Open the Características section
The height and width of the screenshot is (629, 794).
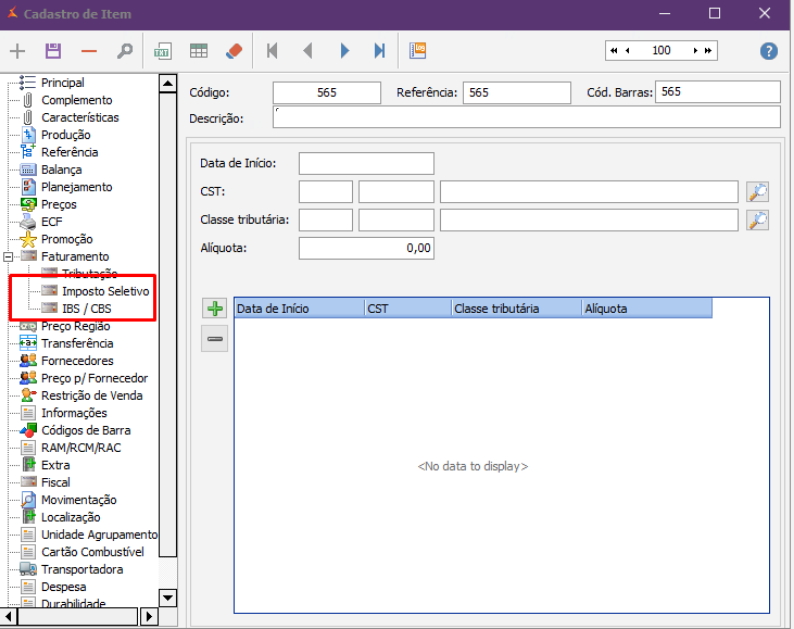(x=80, y=117)
